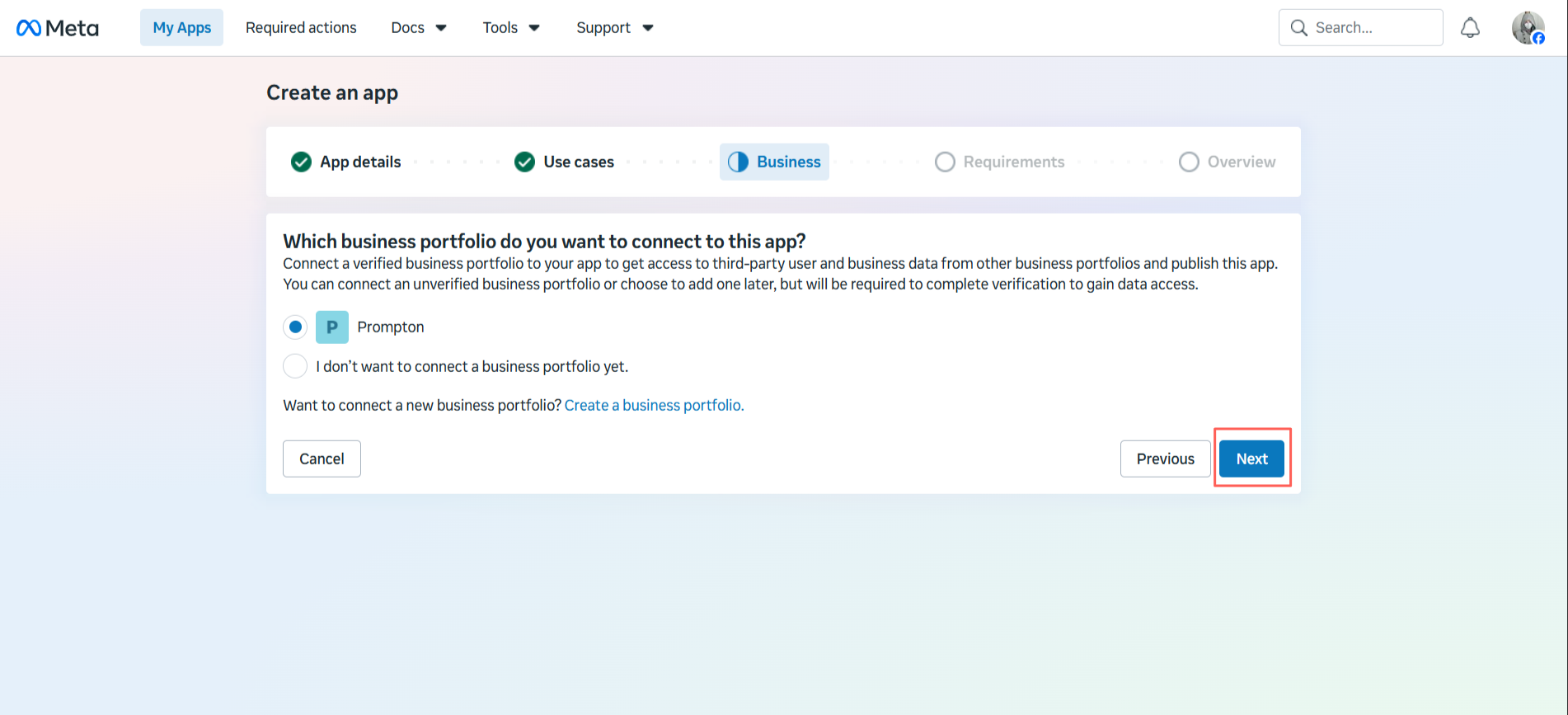Click the search magnifier icon
The width and height of the screenshot is (1568, 715).
point(1298,28)
